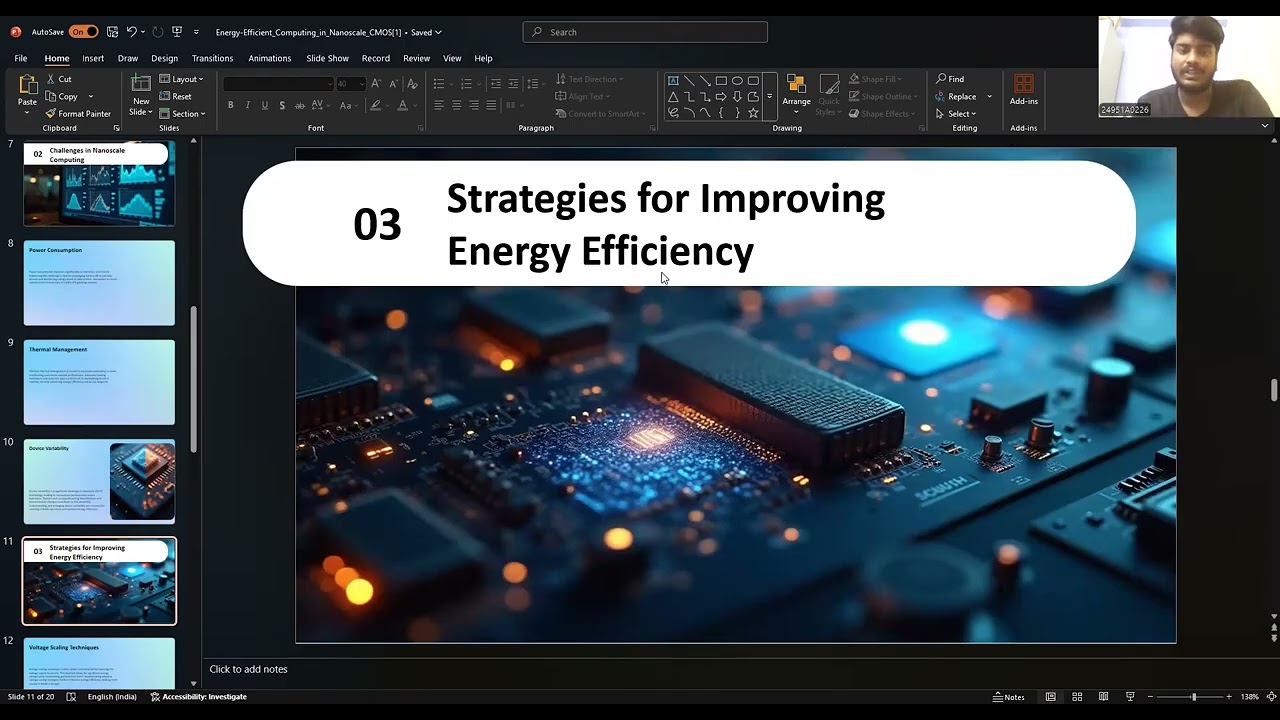
Task: Increase font size icon
Action: (376, 84)
